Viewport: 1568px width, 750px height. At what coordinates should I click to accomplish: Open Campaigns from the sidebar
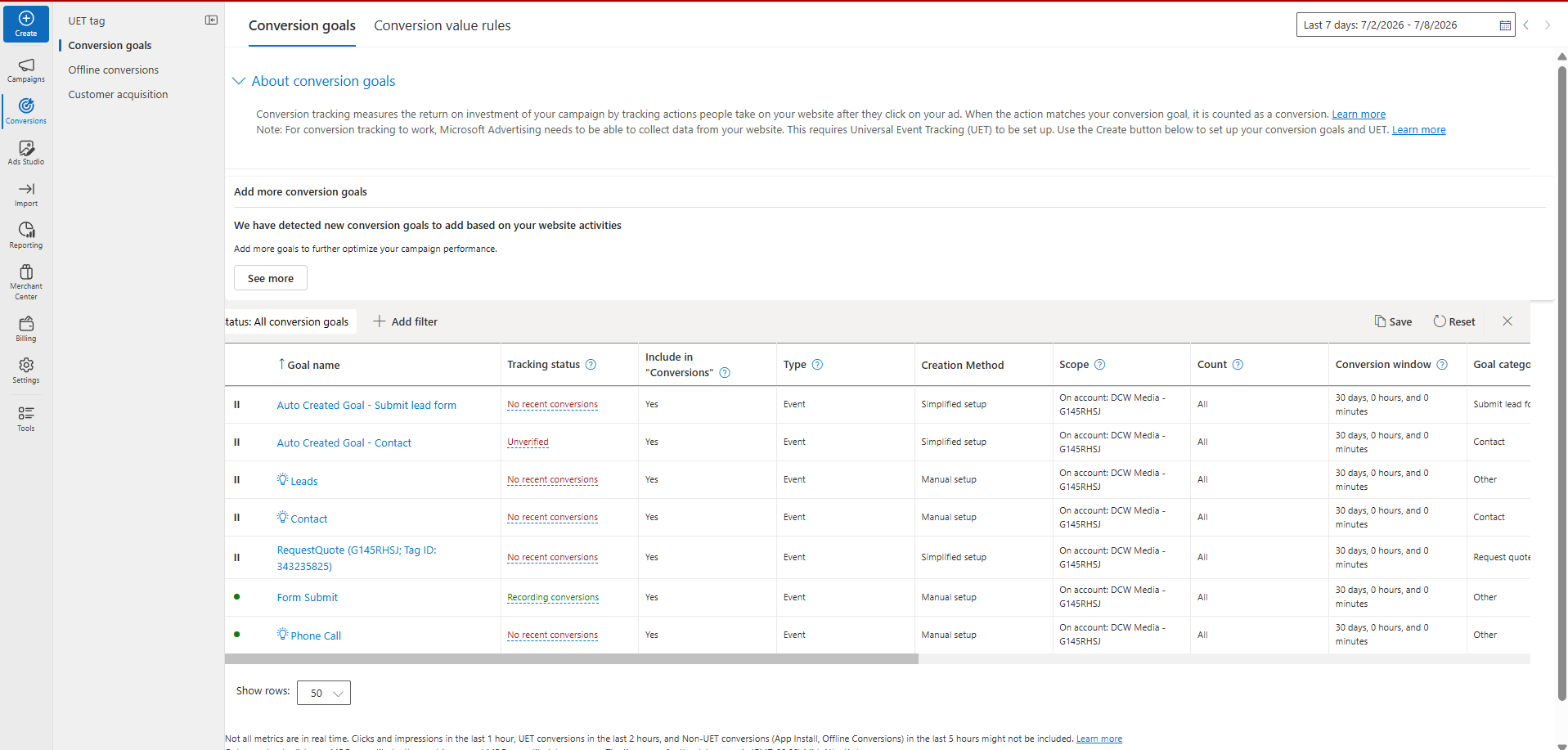click(x=26, y=70)
